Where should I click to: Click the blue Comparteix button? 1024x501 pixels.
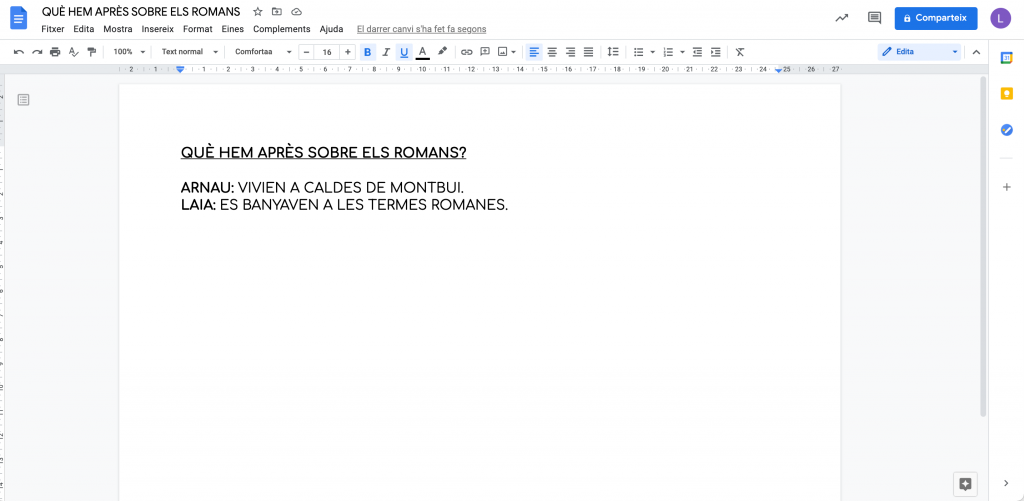pyautogui.click(x=935, y=18)
